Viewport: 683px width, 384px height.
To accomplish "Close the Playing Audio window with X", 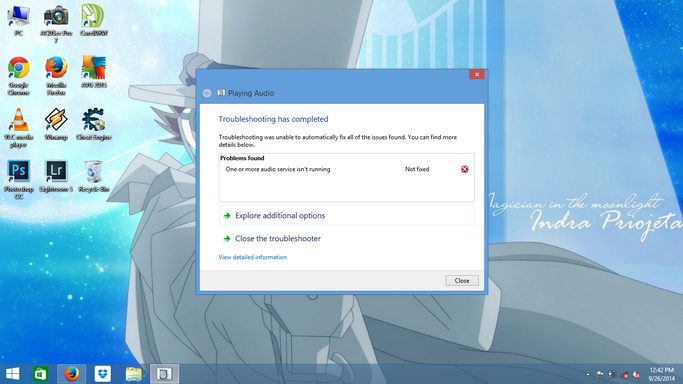I will (477, 74).
